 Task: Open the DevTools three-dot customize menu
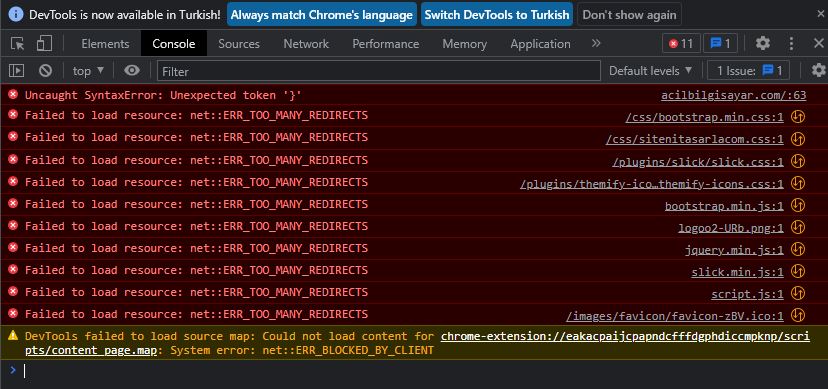coord(791,44)
